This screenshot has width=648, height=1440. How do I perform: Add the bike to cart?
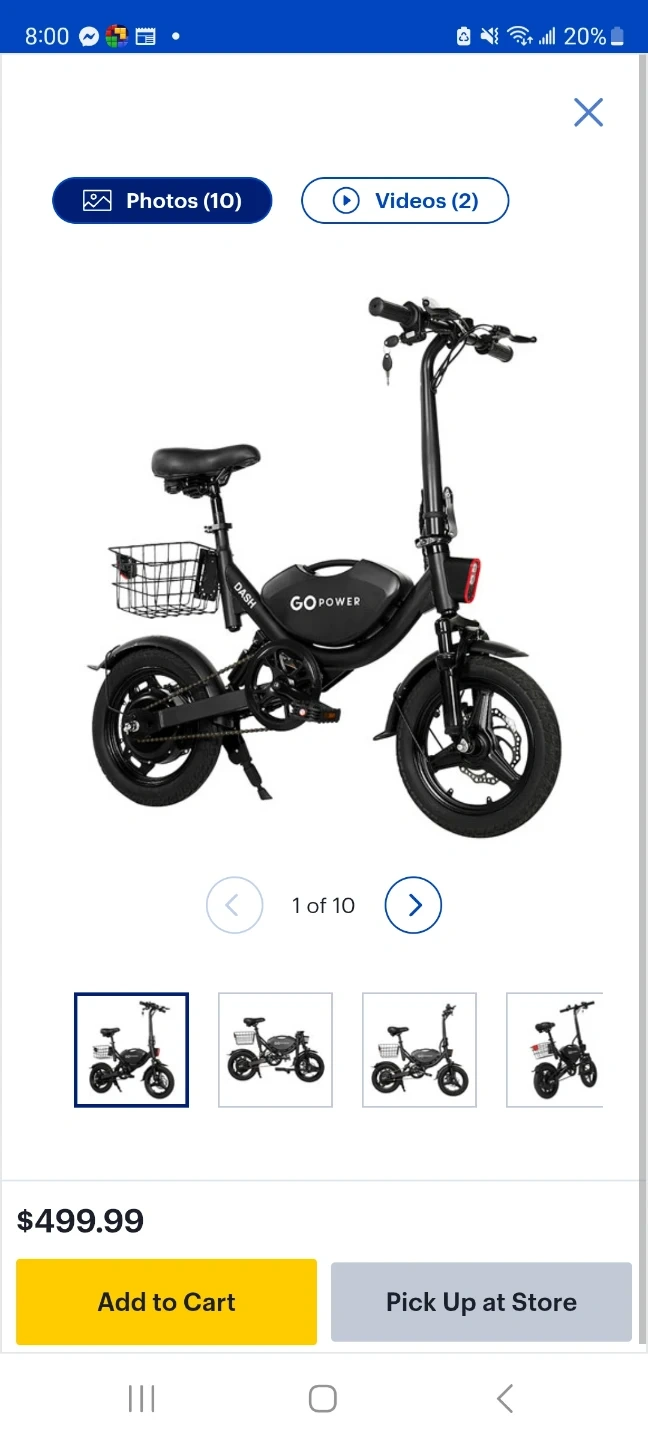166,1302
